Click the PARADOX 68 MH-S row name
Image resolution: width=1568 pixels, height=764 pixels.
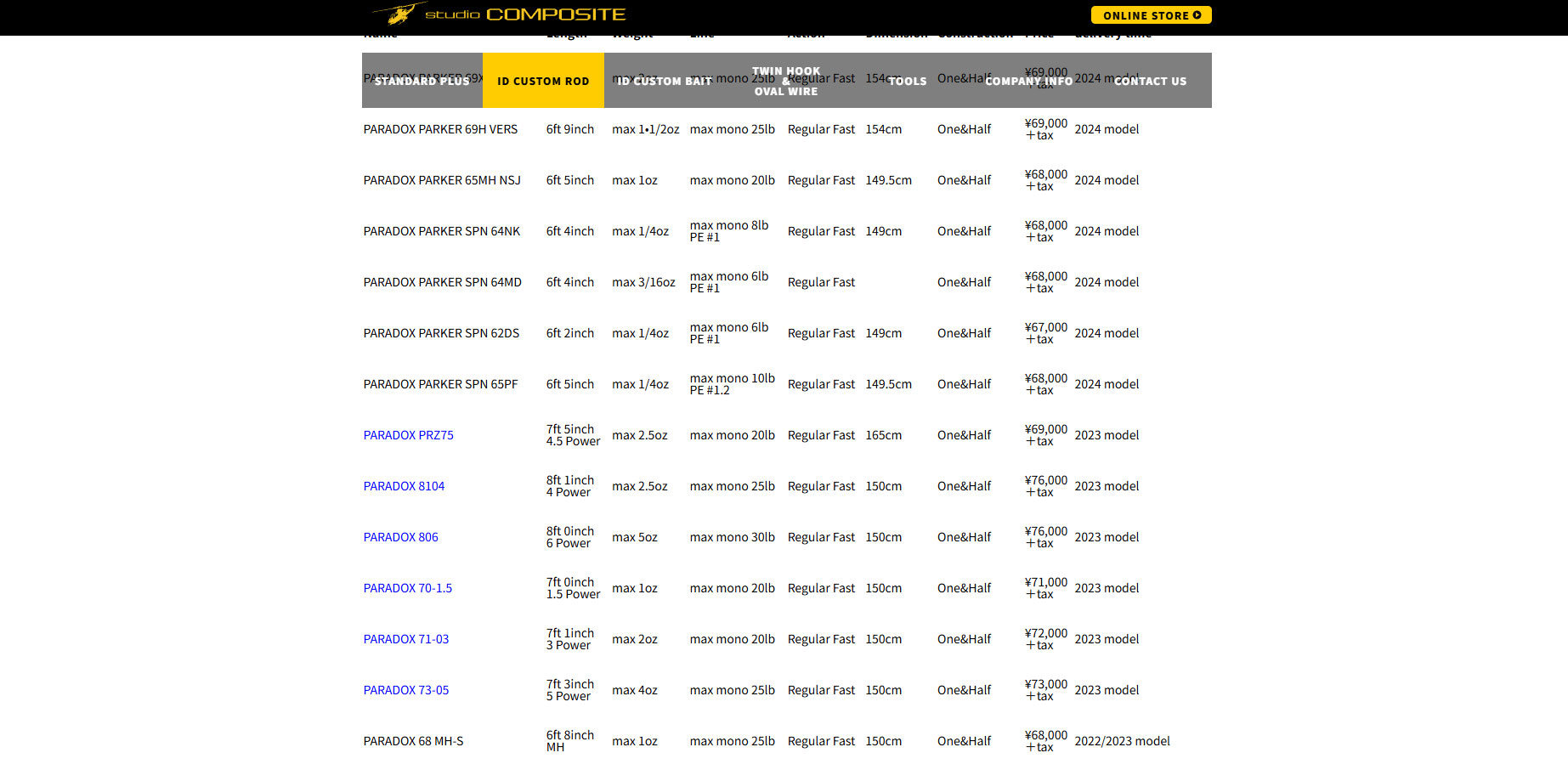click(x=414, y=741)
